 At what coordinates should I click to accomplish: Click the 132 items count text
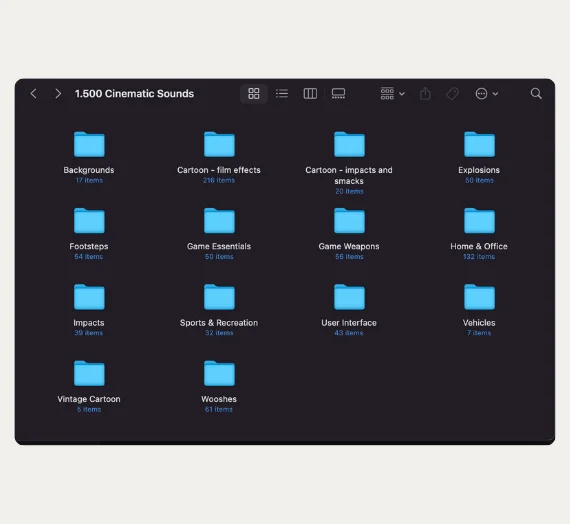[479, 257]
